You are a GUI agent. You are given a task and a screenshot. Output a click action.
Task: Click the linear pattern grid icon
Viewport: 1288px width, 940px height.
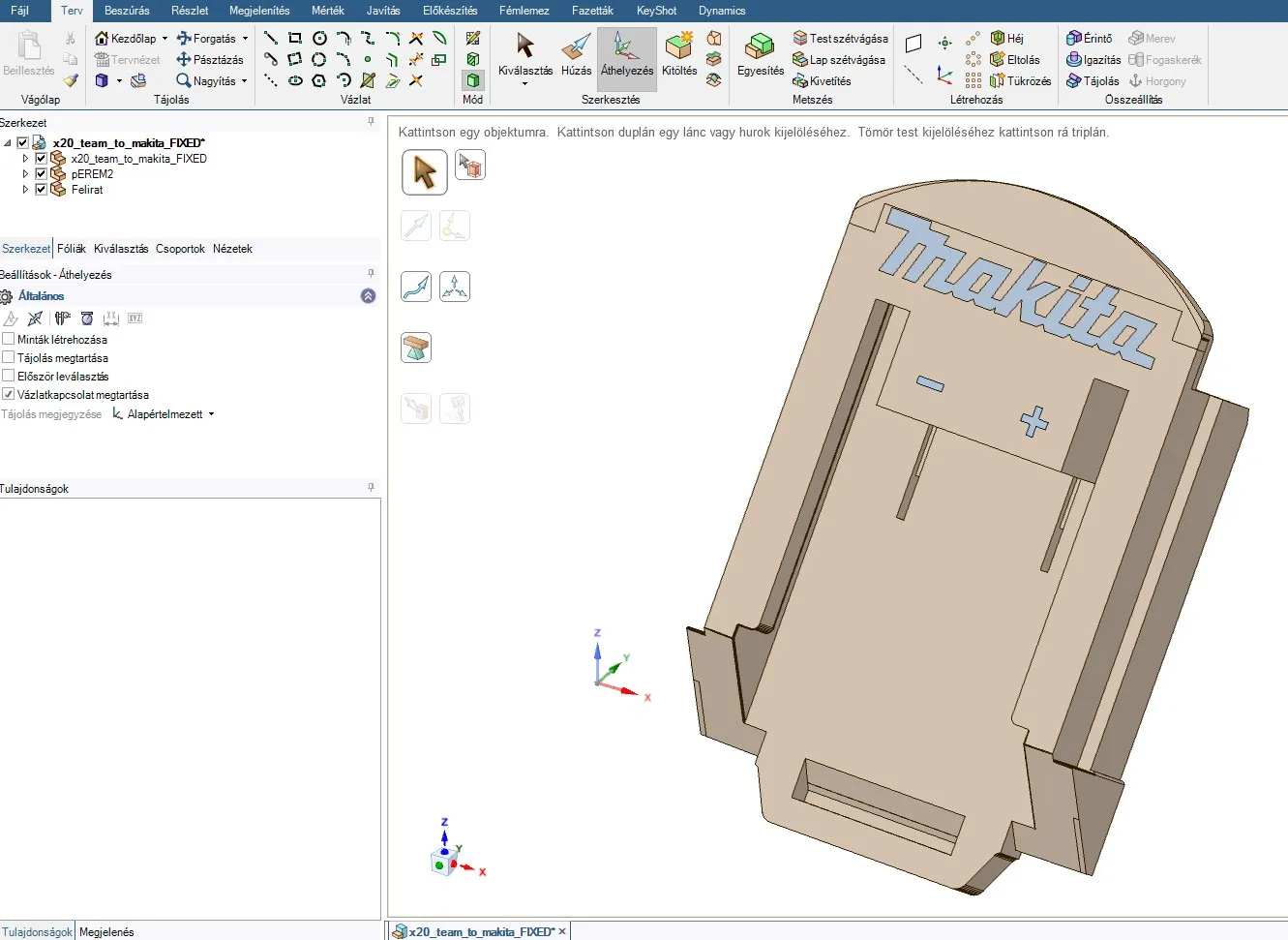(973, 81)
